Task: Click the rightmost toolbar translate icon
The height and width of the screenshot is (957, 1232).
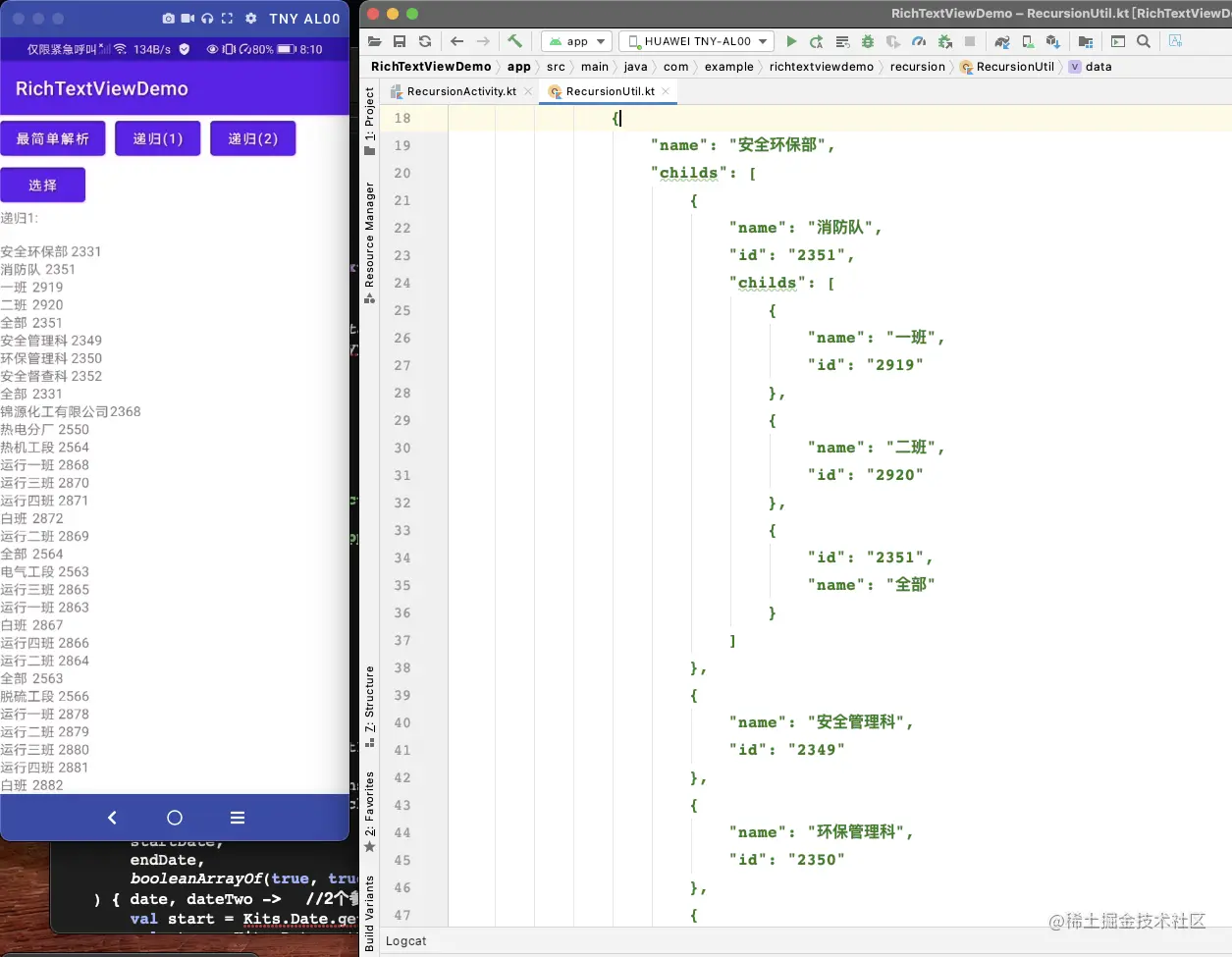Action: click(1176, 41)
